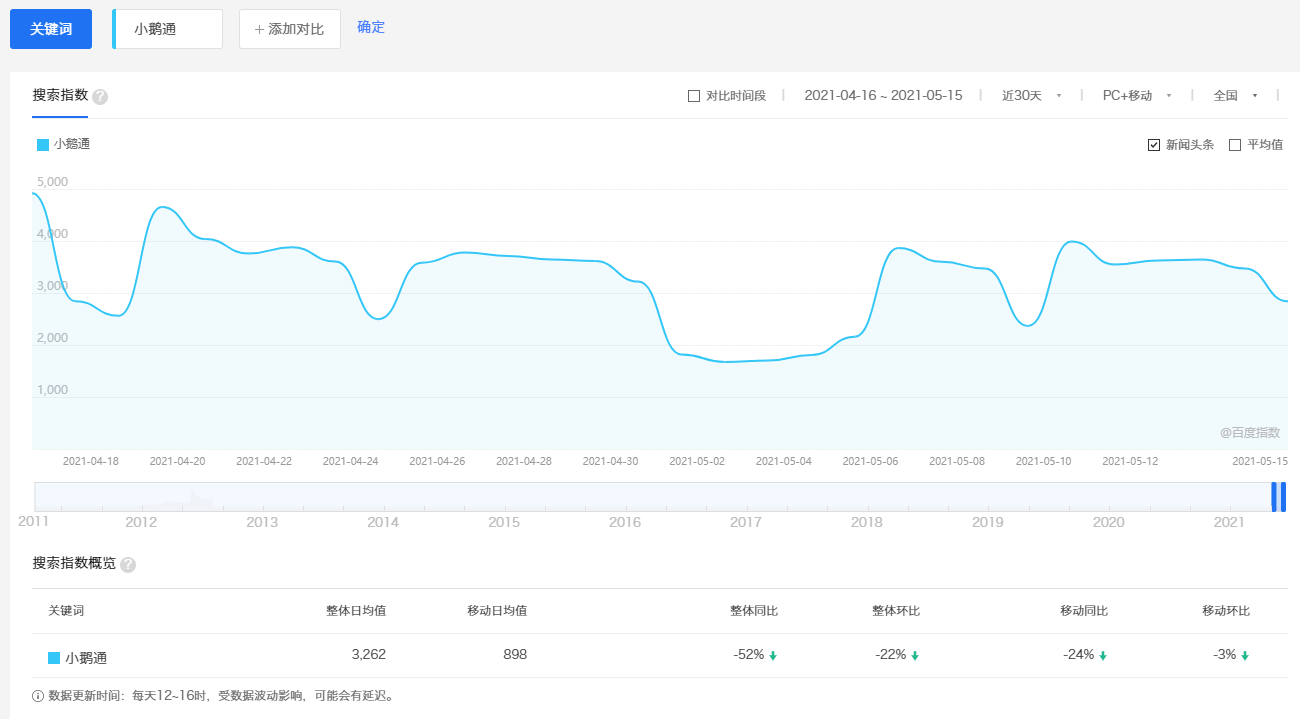Click the info icon before 数据更新时间
The image size is (1300, 719).
[x=38, y=696]
